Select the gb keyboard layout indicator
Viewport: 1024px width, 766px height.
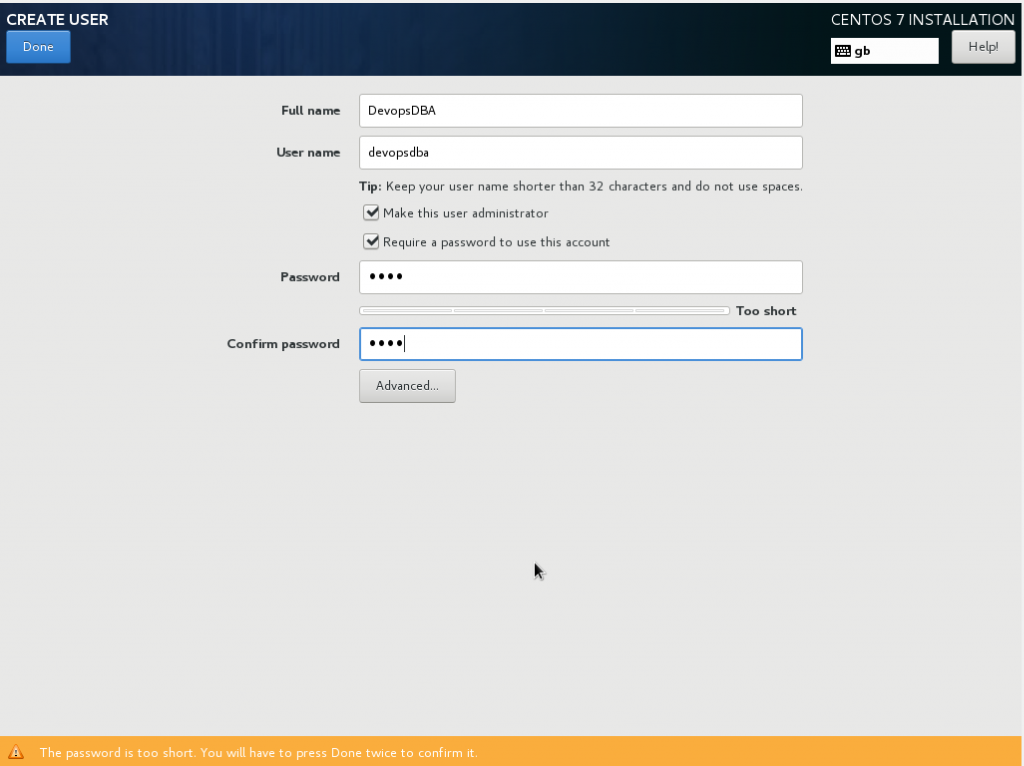(884, 51)
